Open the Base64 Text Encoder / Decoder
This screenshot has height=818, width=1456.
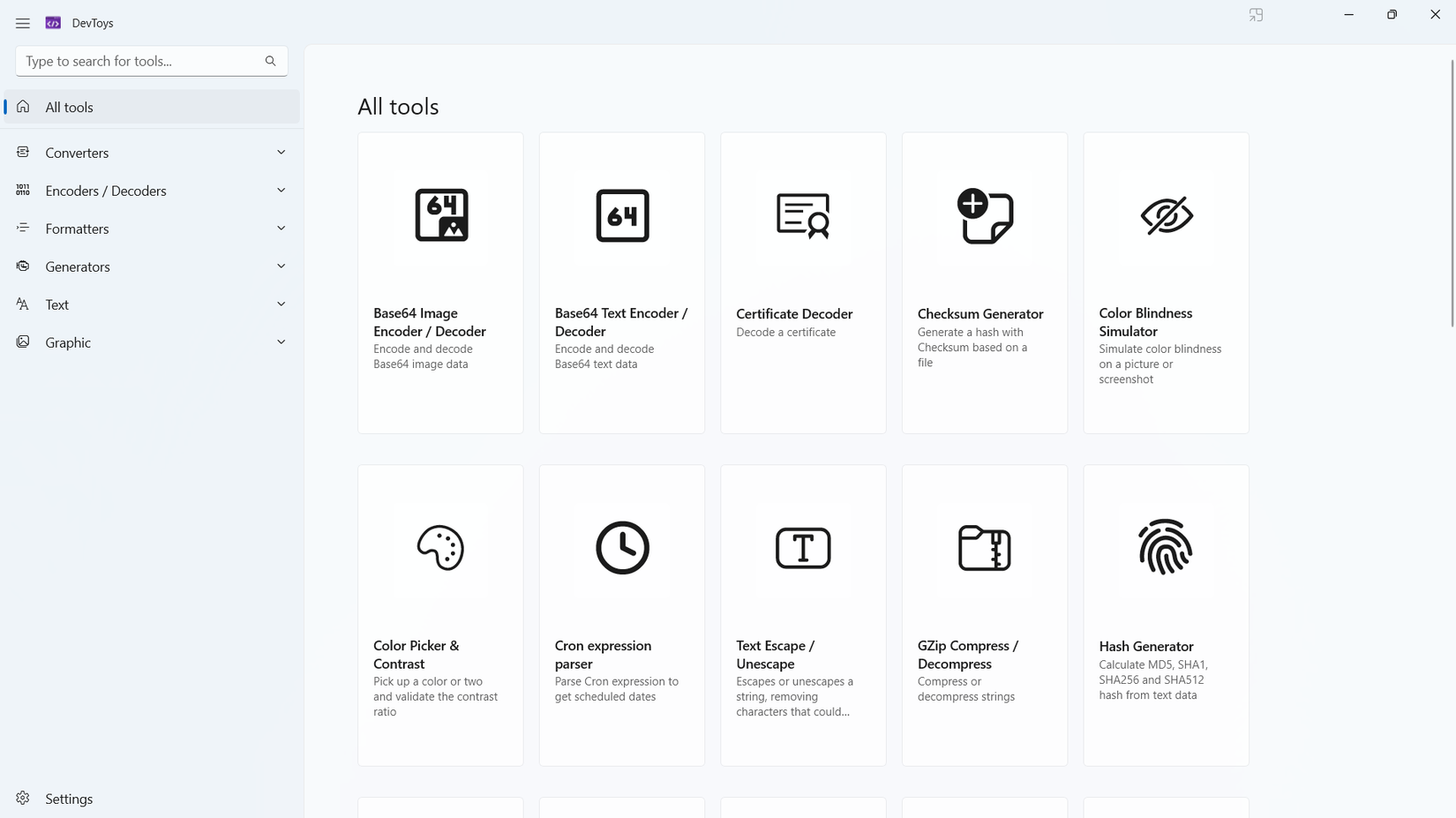click(x=621, y=282)
